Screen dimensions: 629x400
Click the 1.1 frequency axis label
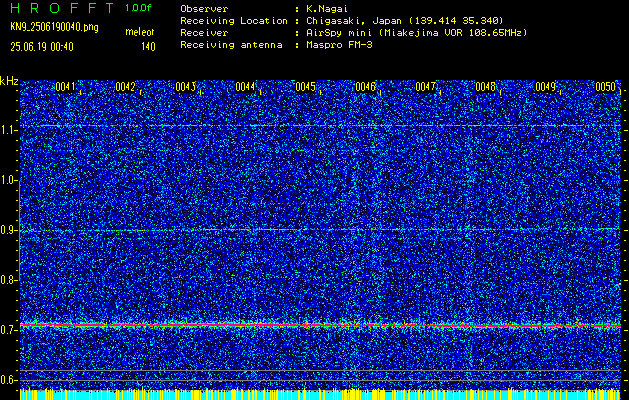click(x=8, y=130)
